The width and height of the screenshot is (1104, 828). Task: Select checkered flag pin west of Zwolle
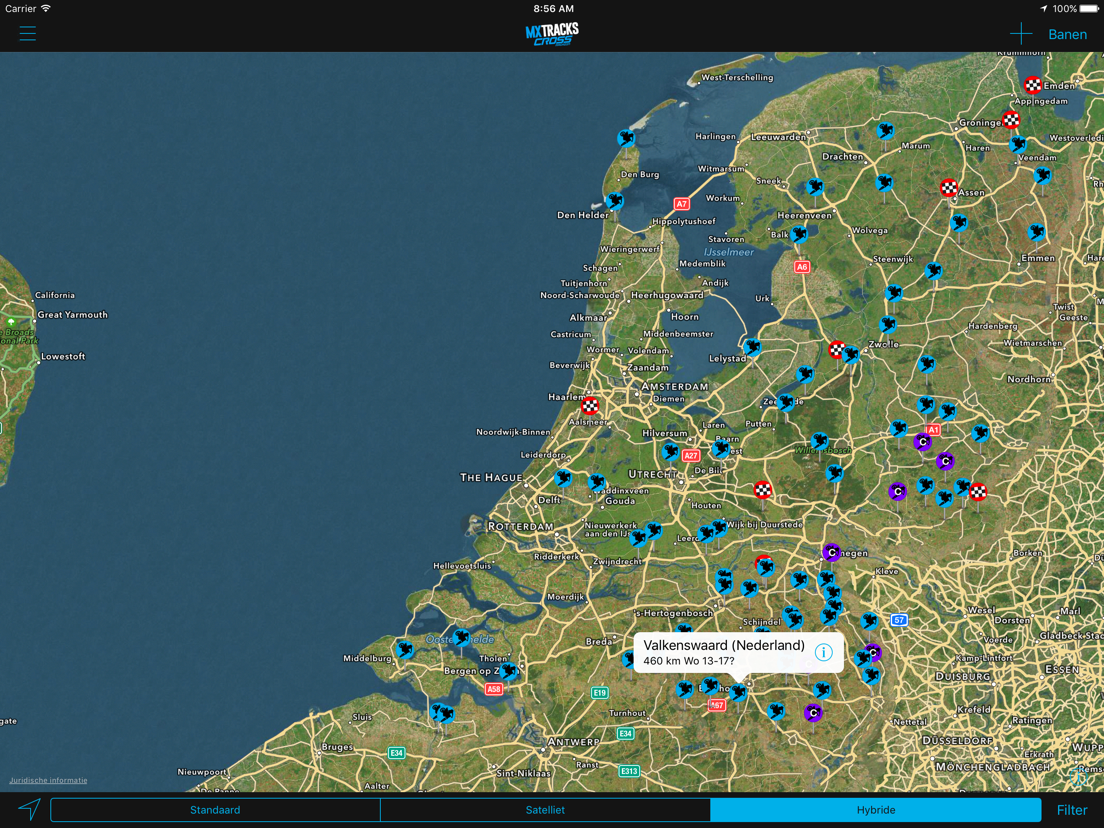[836, 349]
